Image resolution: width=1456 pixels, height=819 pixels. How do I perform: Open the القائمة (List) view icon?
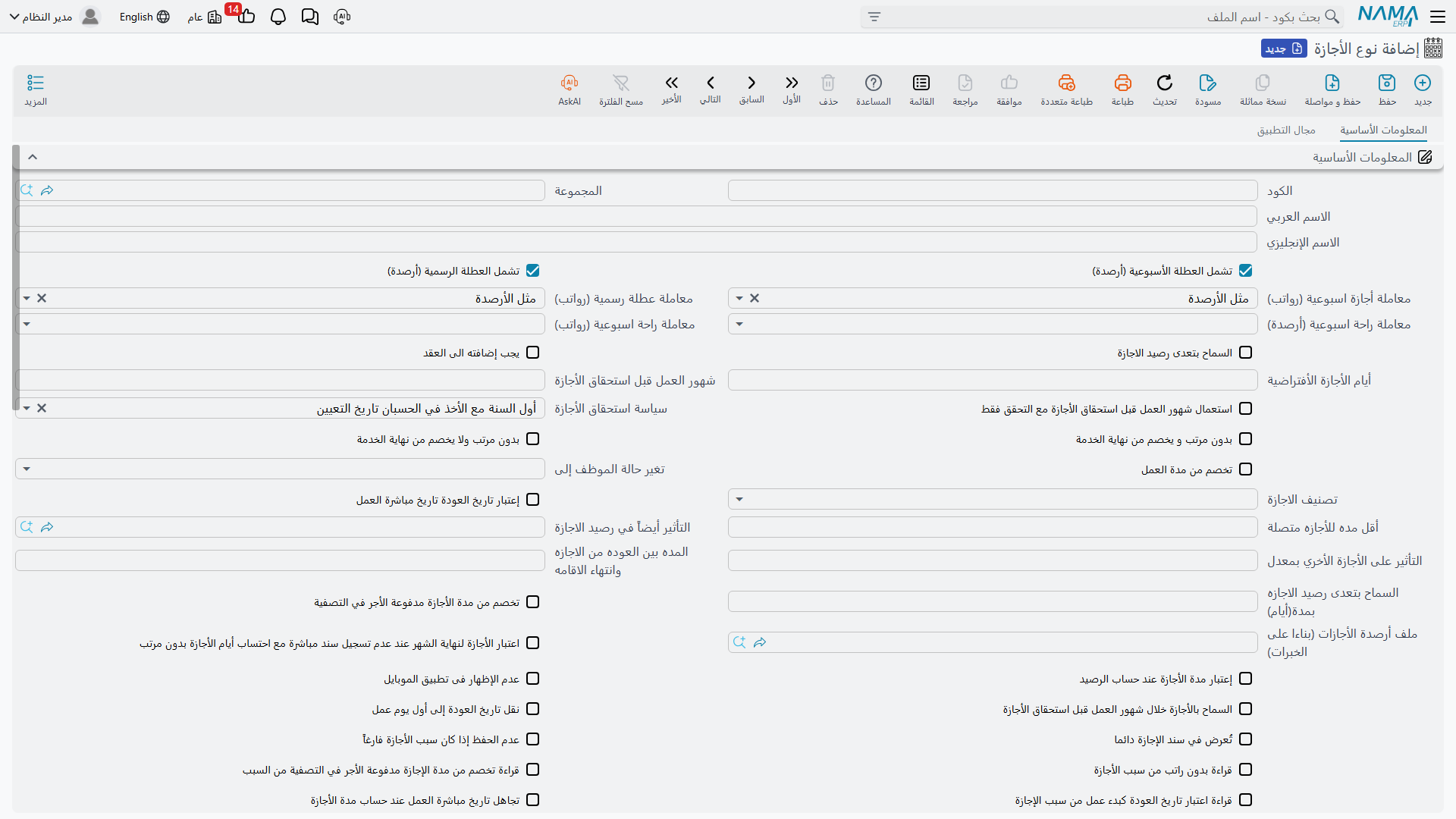pos(921,83)
